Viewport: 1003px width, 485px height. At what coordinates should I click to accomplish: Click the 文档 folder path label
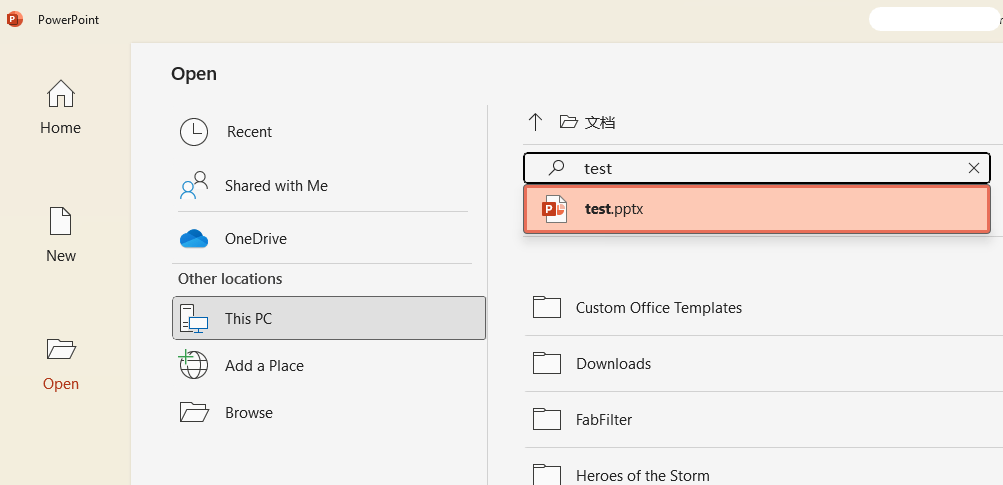600,122
